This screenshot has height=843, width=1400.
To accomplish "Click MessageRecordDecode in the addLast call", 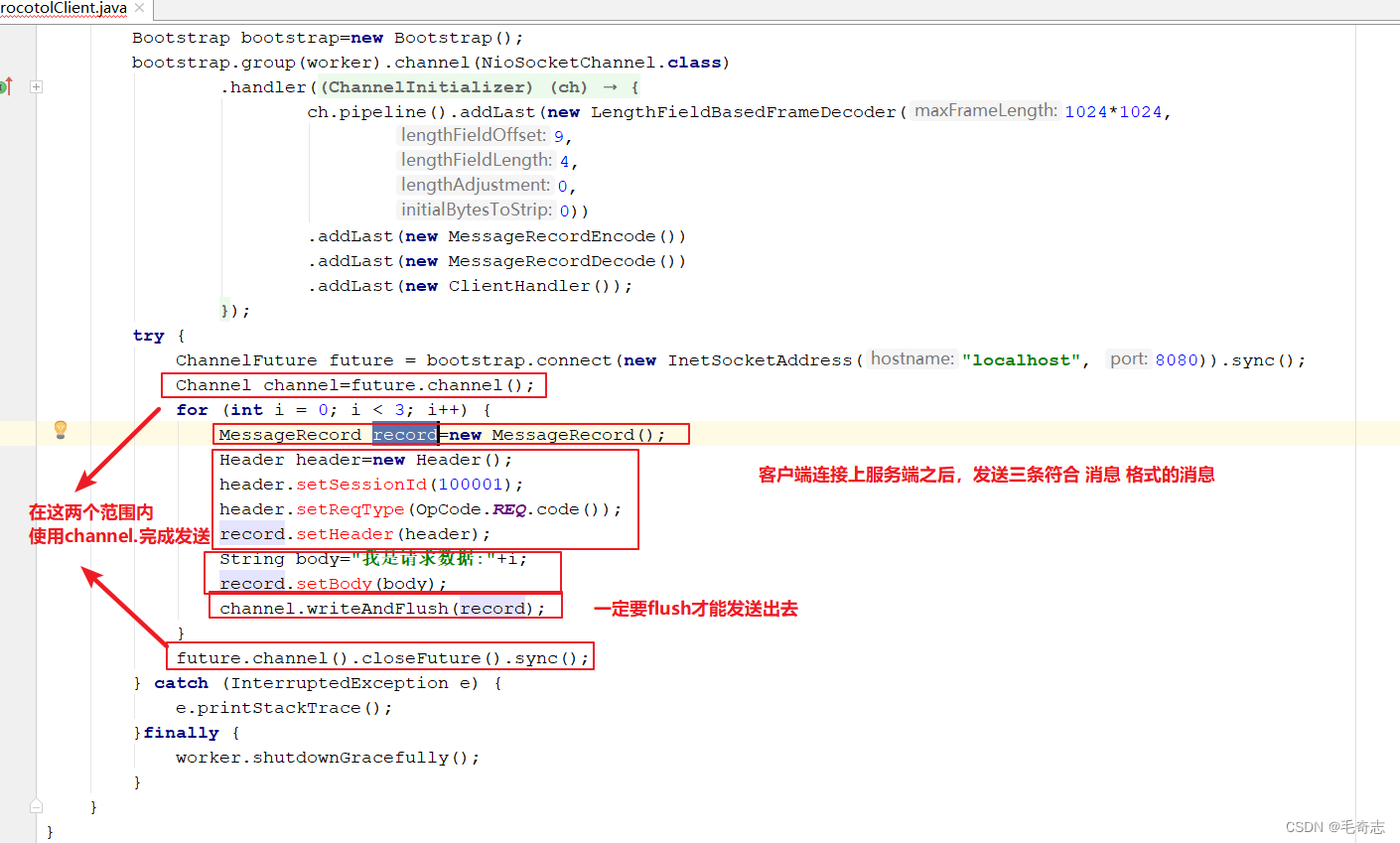I will 552,261.
